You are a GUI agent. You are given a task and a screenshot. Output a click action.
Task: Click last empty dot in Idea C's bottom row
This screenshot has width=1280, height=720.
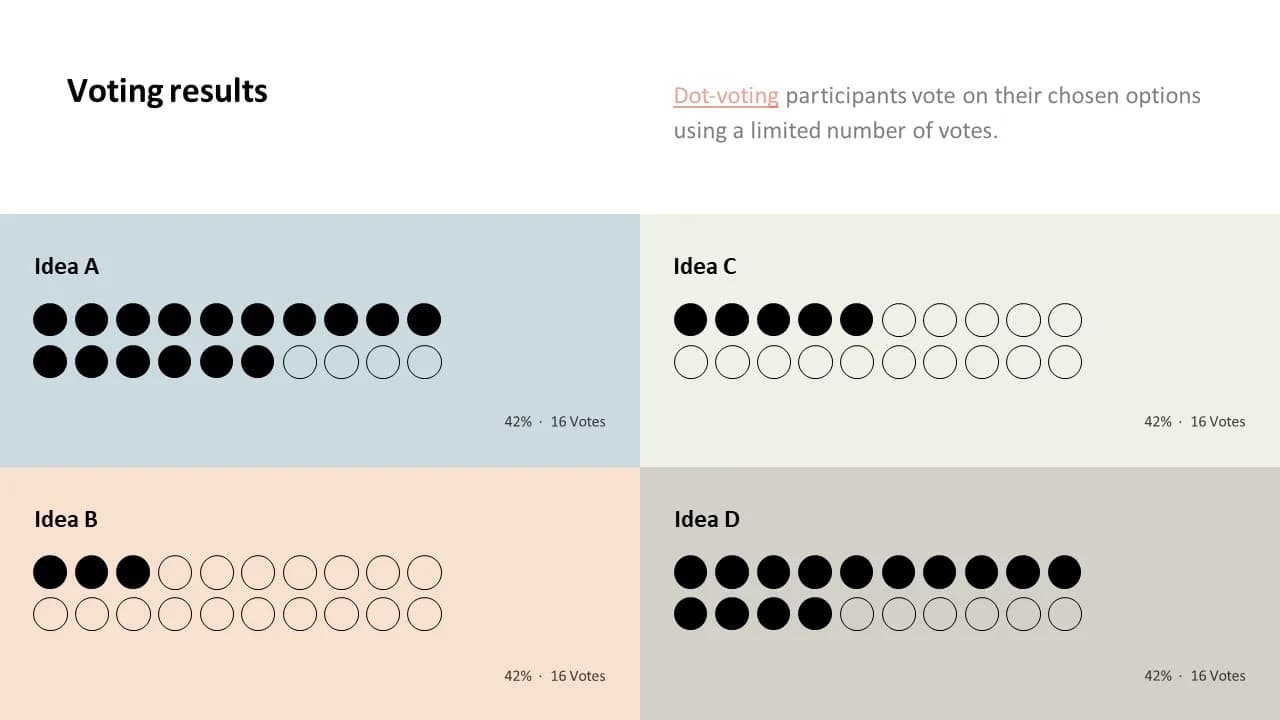tap(1065, 362)
